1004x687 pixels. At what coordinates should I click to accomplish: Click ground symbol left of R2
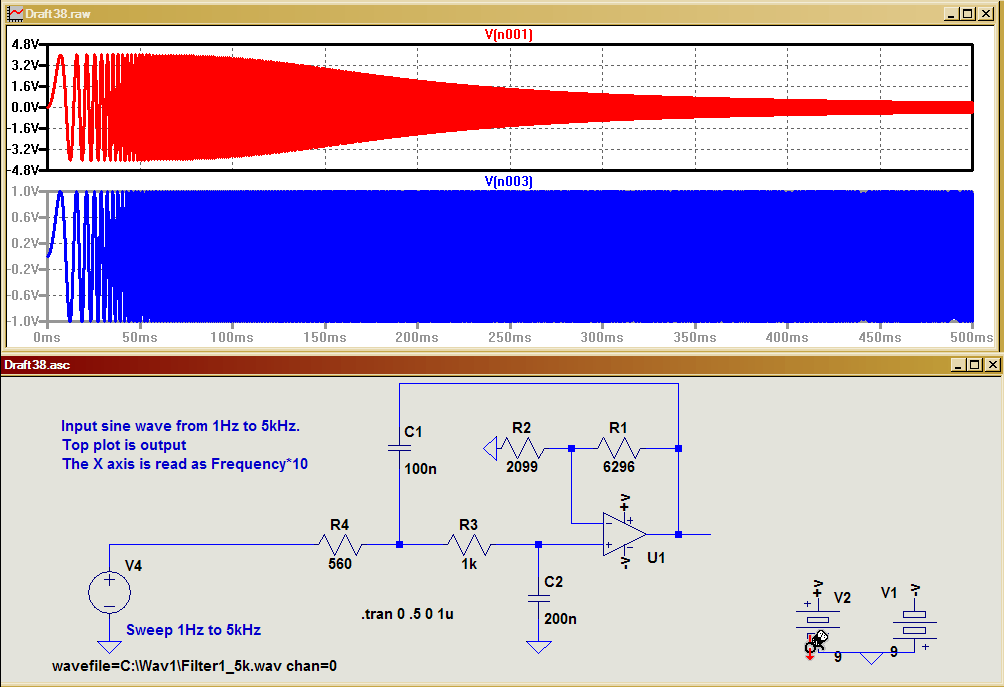pyautogui.click(x=490, y=448)
